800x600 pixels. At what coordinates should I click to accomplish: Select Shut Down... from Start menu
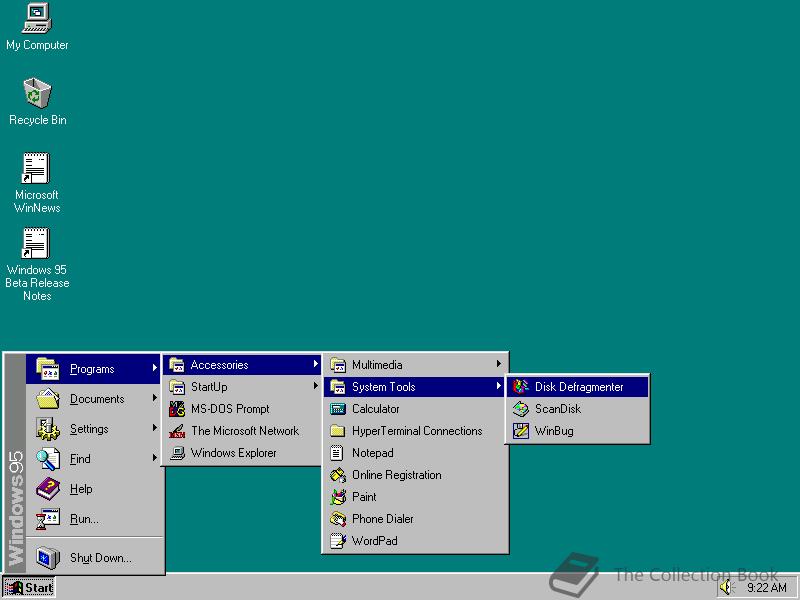coord(93,558)
